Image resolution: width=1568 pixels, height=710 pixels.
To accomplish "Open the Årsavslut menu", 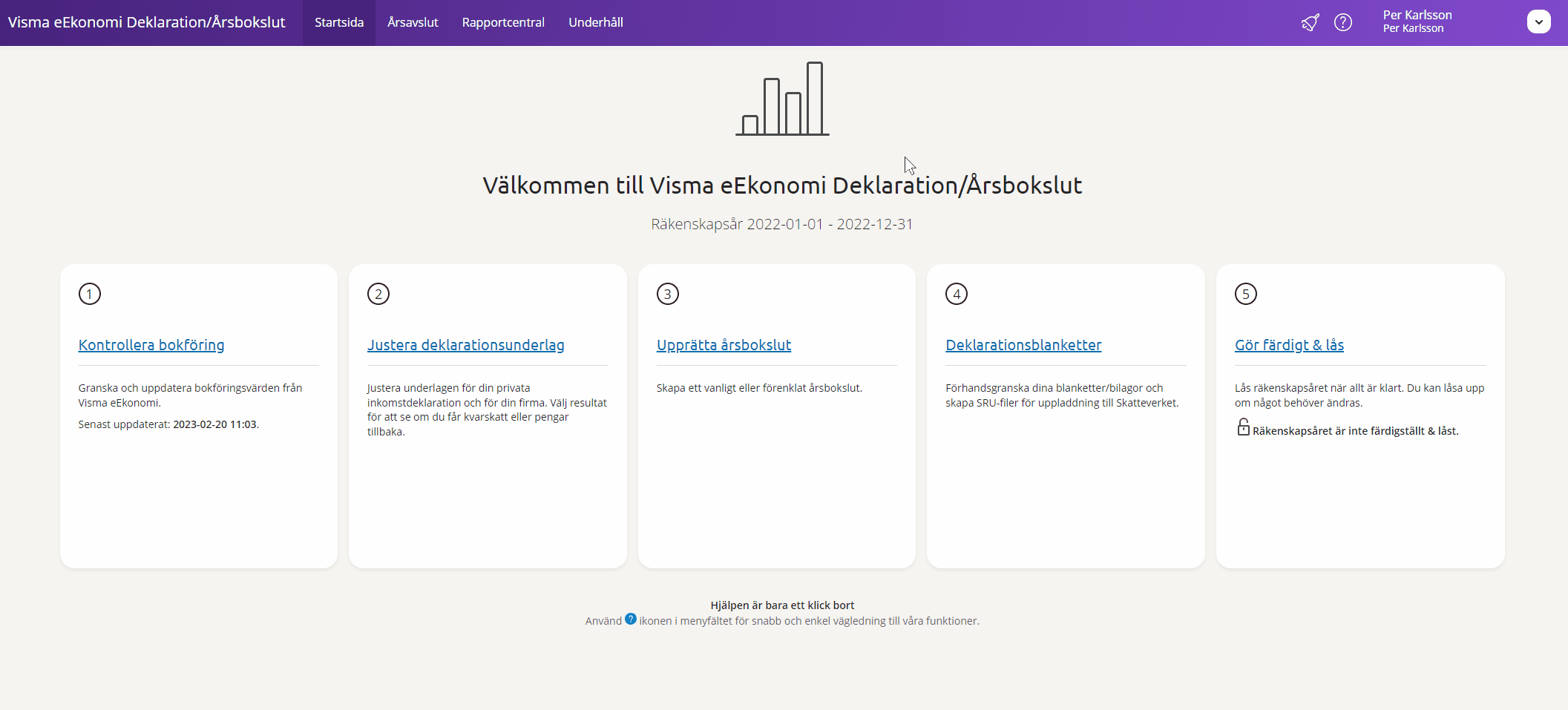I will click(413, 22).
